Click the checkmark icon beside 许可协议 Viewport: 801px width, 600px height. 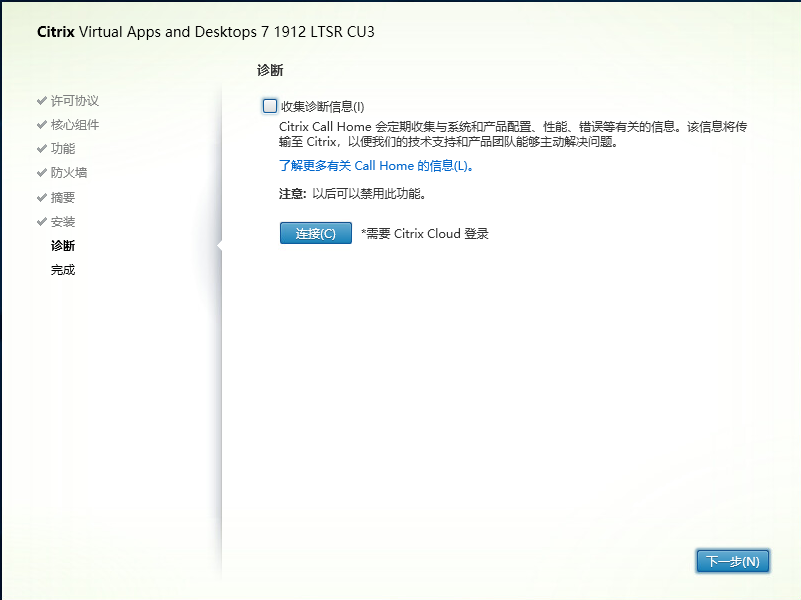tap(42, 101)
